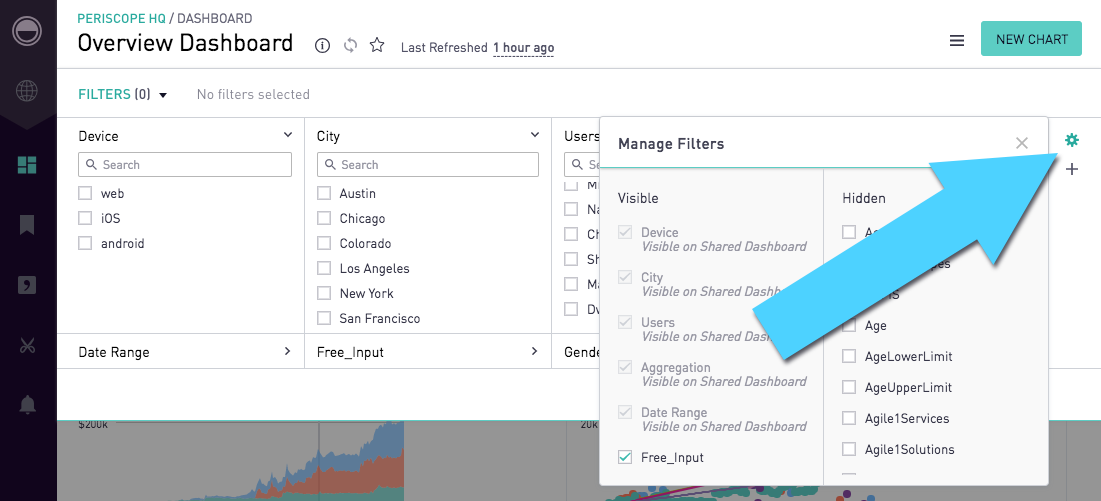Image resolution: width=1101 pixels, height=501 pixels.
Task: Check the AgeLowerLimit hidden filter
Action: coord(849,356)
